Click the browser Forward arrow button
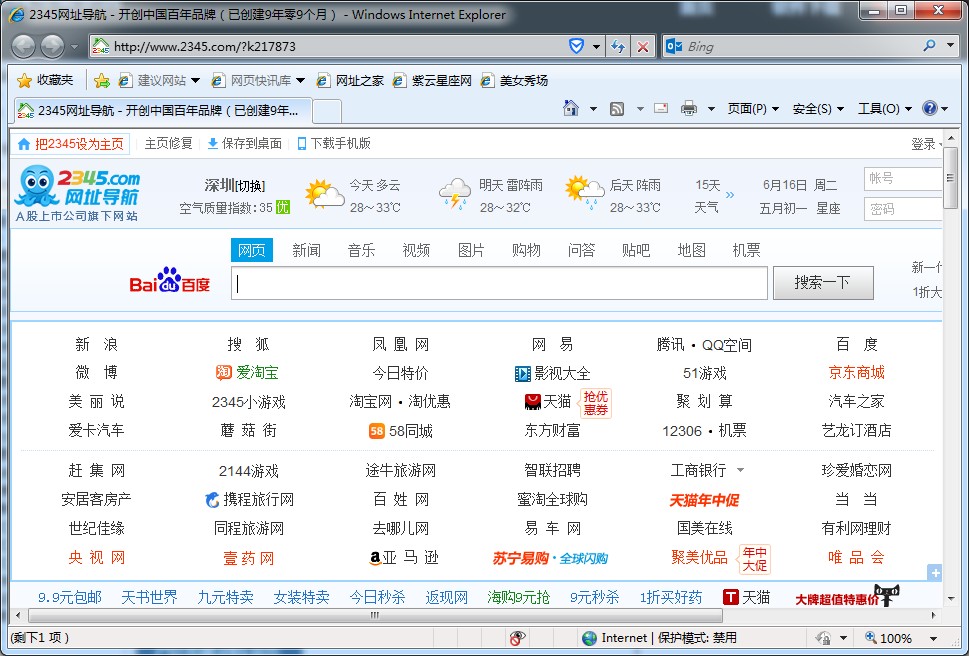Image resolution: width=969 pixels, height=656 pixels. 53,46
